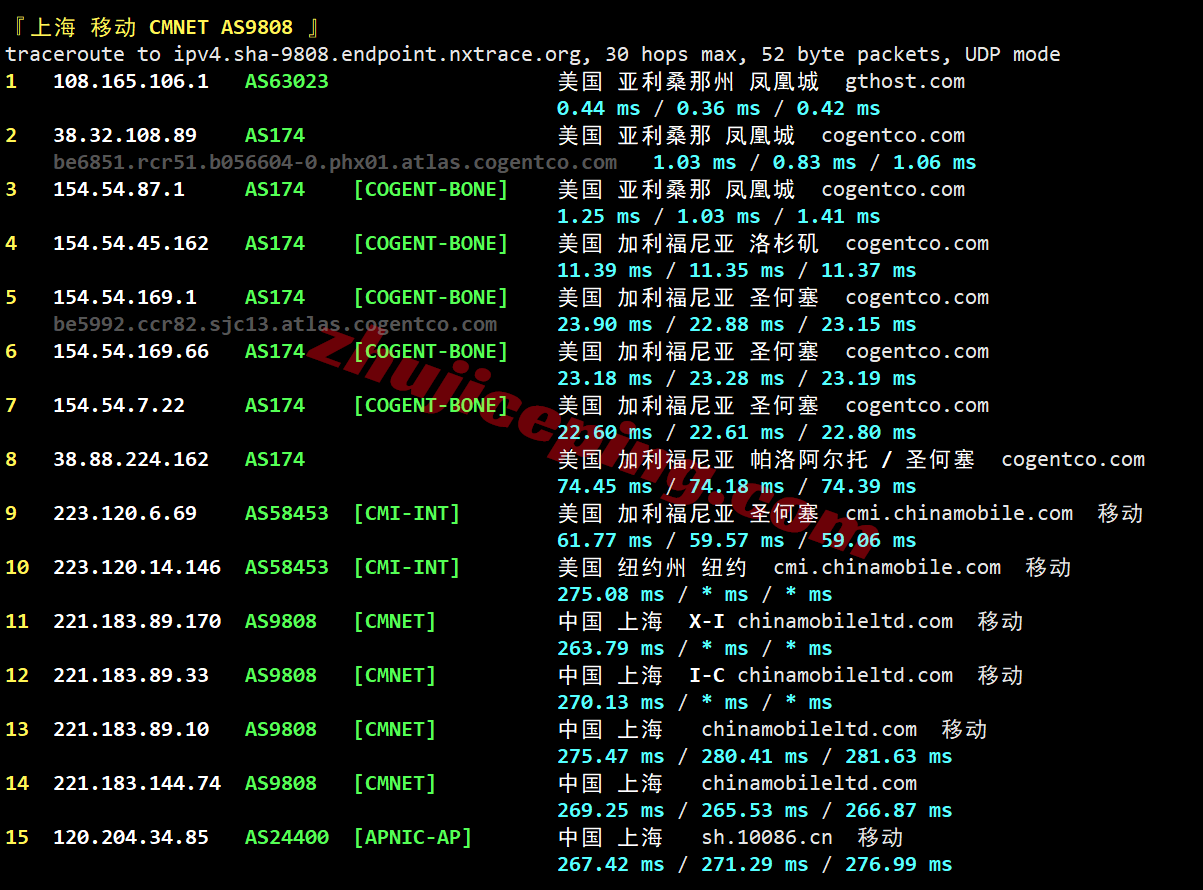Select IP address 154.54.45.162

[x=131, y=244]
